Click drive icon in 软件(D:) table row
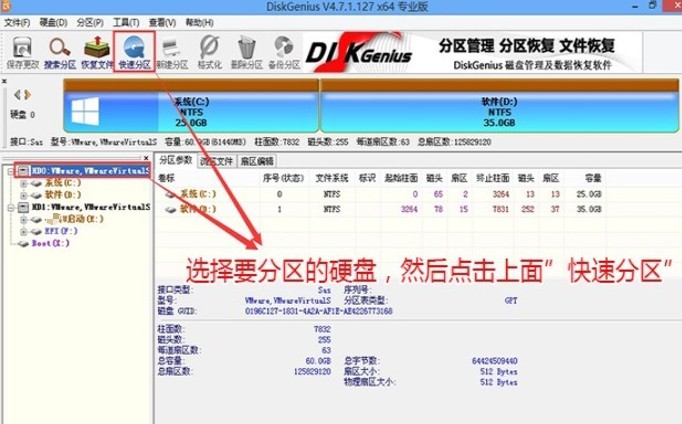This screenshot has height=424, width=682. 170,210
